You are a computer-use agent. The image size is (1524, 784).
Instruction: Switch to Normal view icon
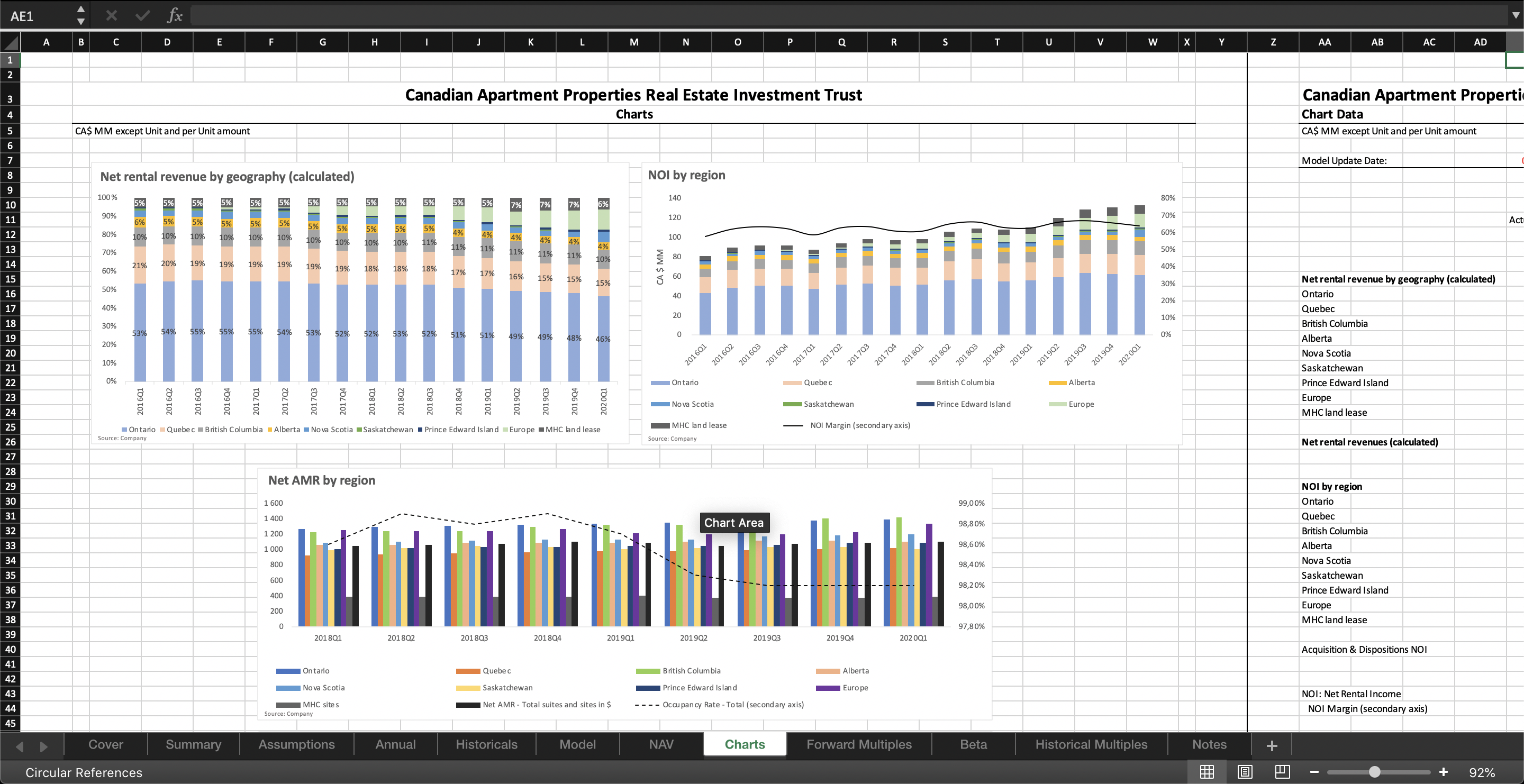point(1207,772)
